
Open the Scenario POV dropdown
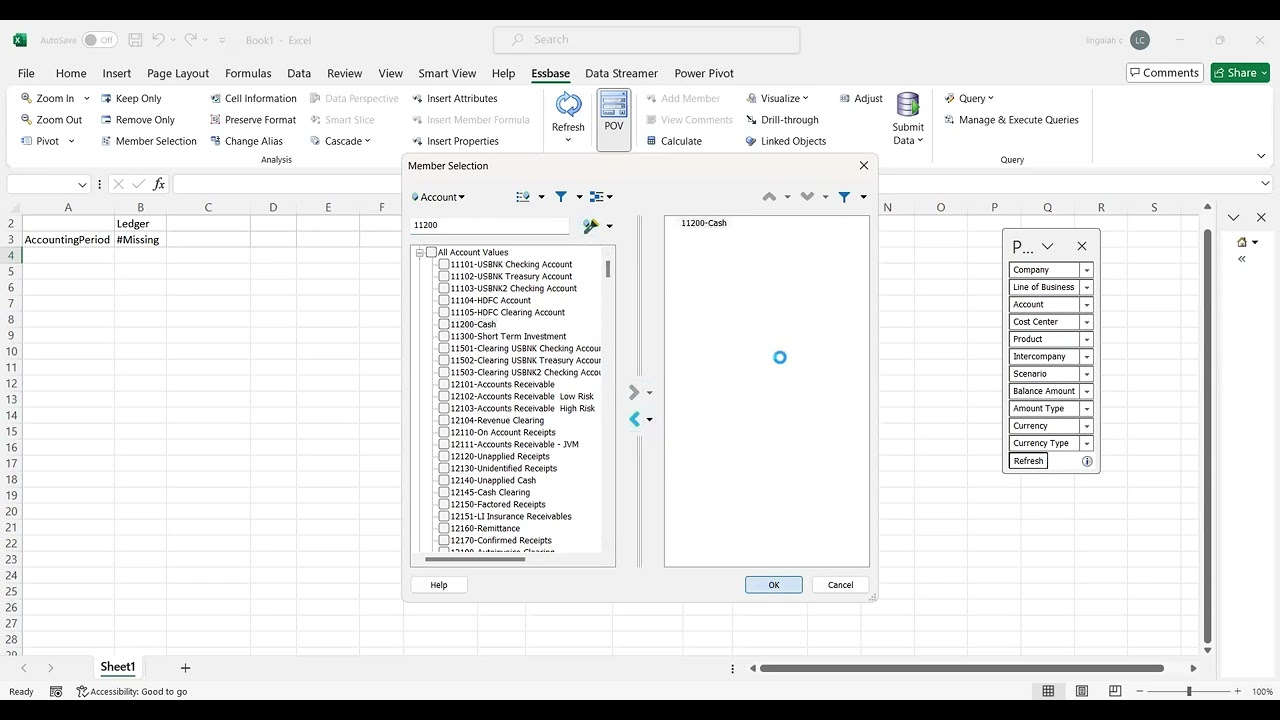pos(1087,374)
